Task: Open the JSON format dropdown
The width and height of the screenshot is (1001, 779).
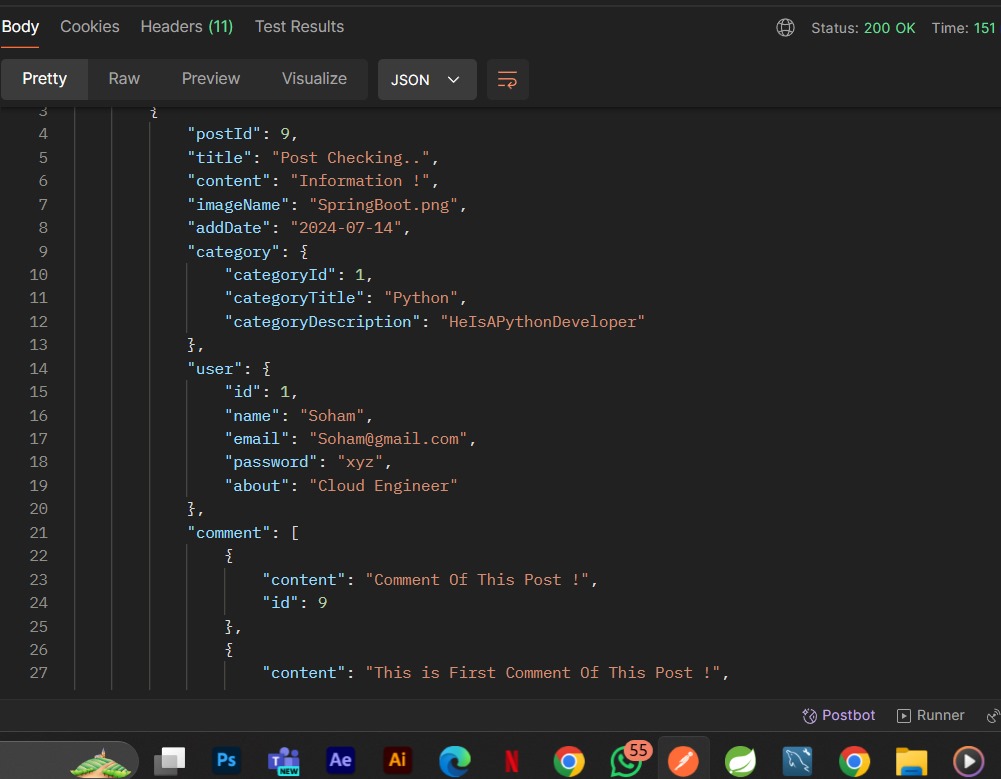Action: (427, 80)
